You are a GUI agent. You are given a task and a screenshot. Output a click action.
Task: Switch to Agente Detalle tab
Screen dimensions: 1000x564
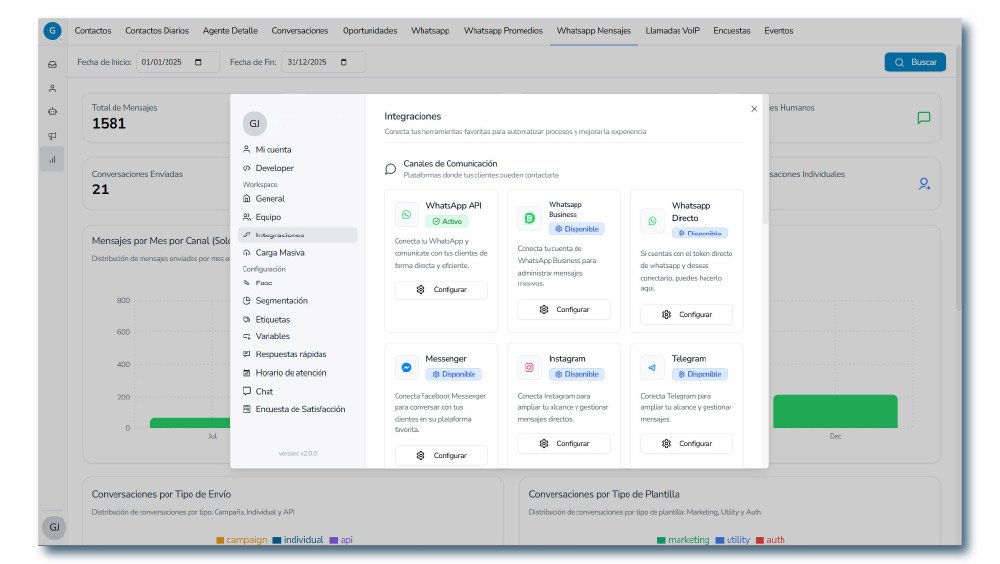pos(230,31)
